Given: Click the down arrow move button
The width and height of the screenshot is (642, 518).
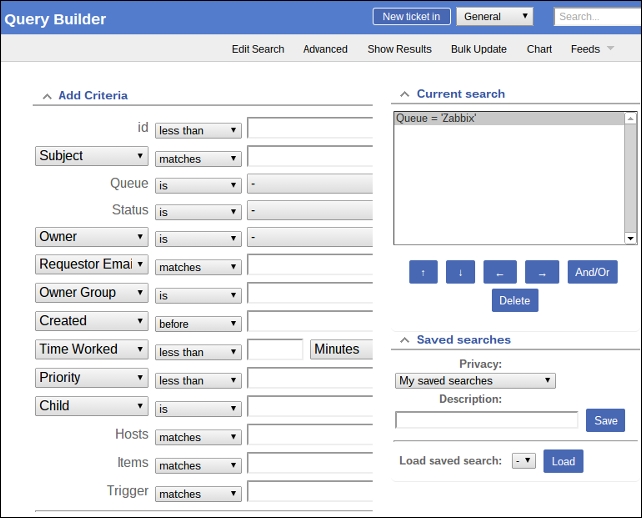Looking at the screenshot, I should (x=460, y=272).
